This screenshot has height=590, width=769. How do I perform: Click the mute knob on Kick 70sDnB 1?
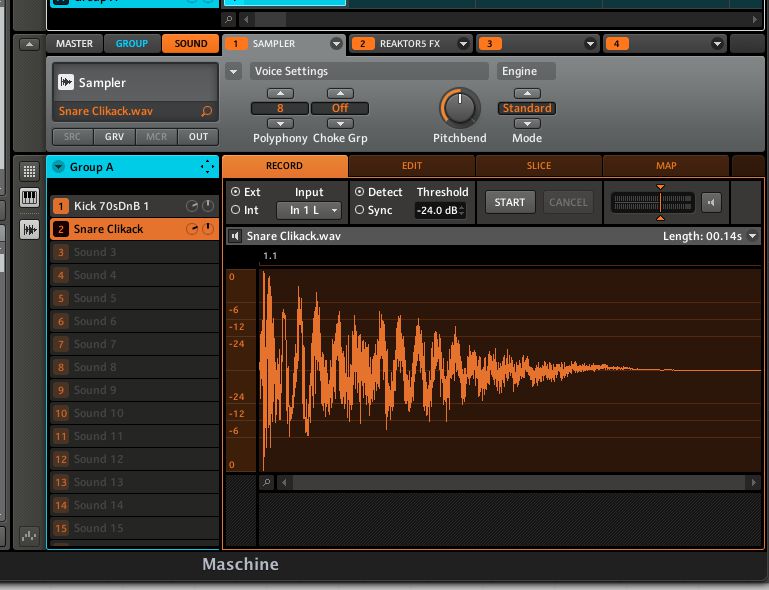[208, 206]
